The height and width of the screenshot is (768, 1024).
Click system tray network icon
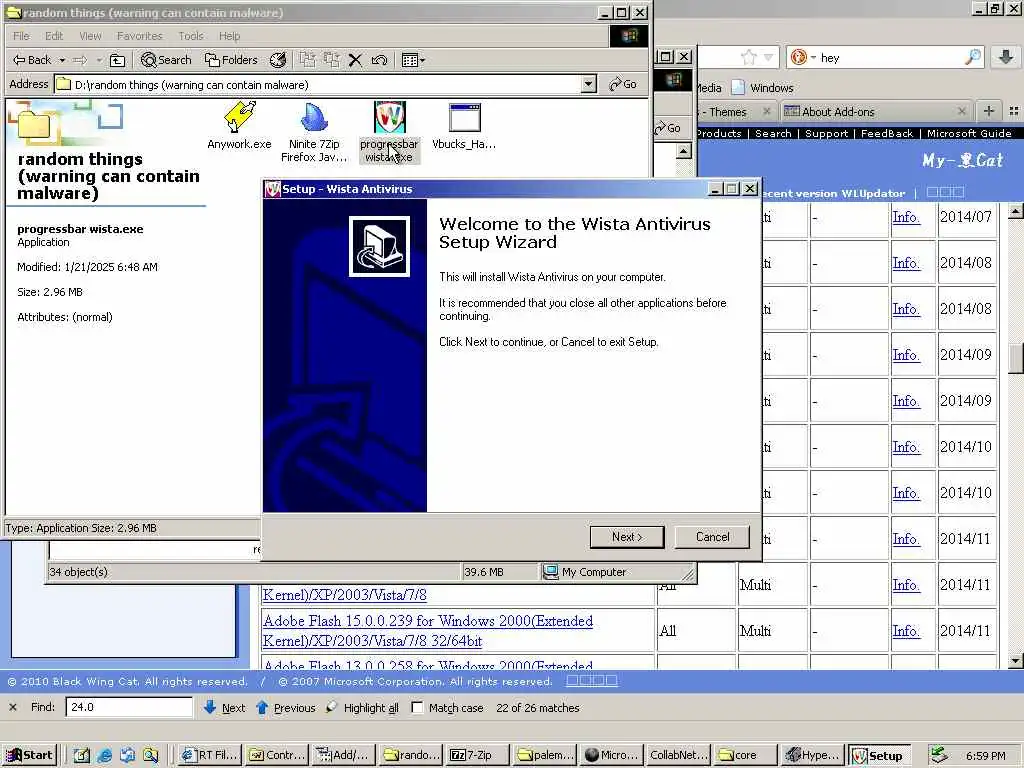(x=938, y=755)
